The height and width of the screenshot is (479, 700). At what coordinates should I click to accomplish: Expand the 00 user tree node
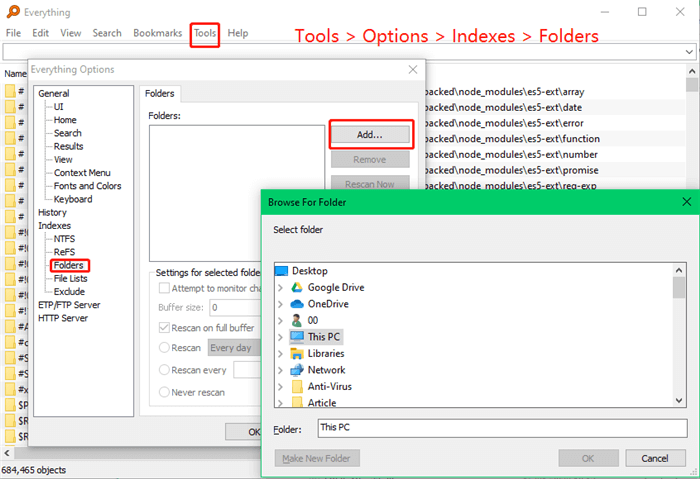[x=280, y=321]
